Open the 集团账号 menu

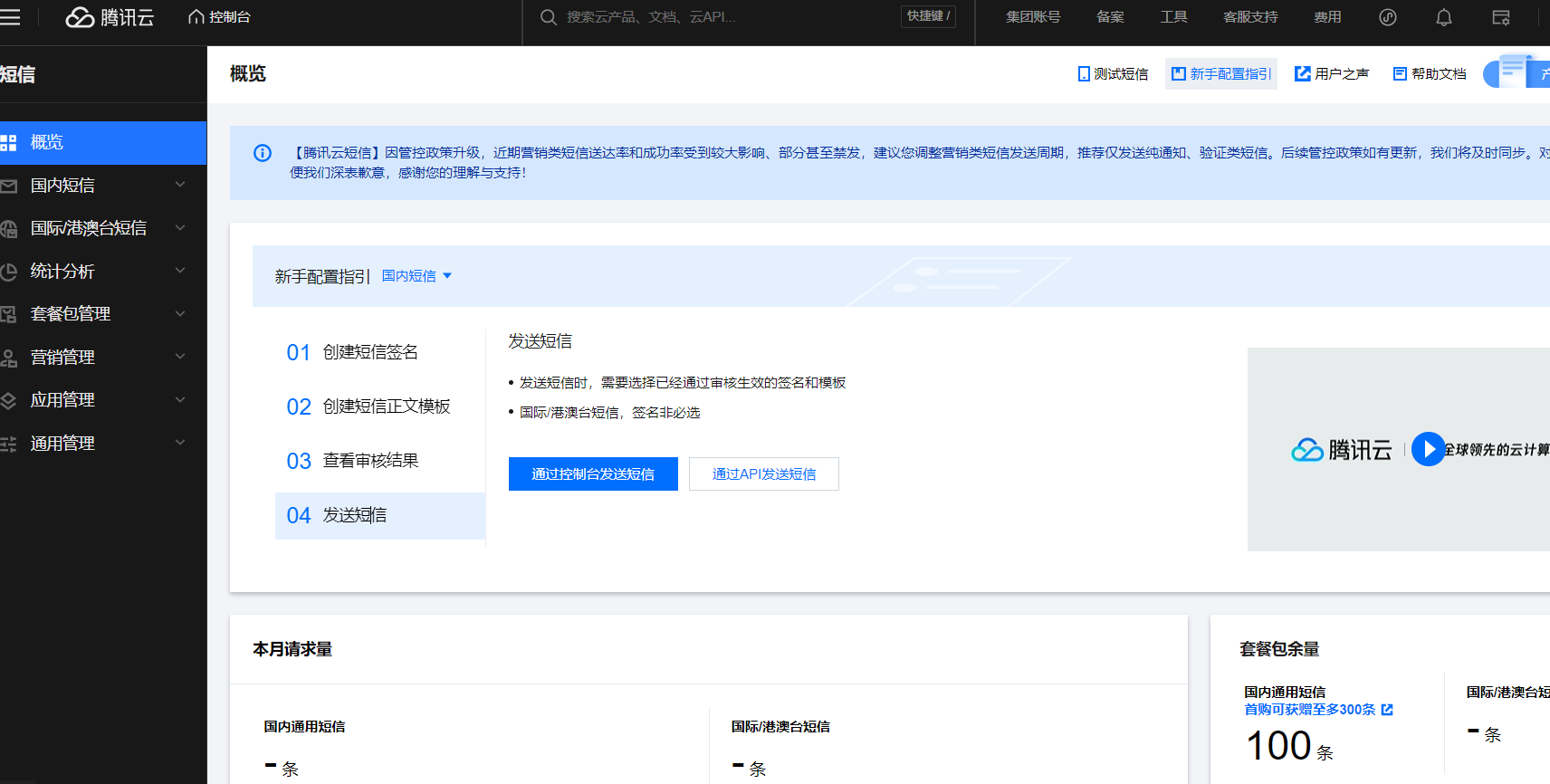(1033, 17)
